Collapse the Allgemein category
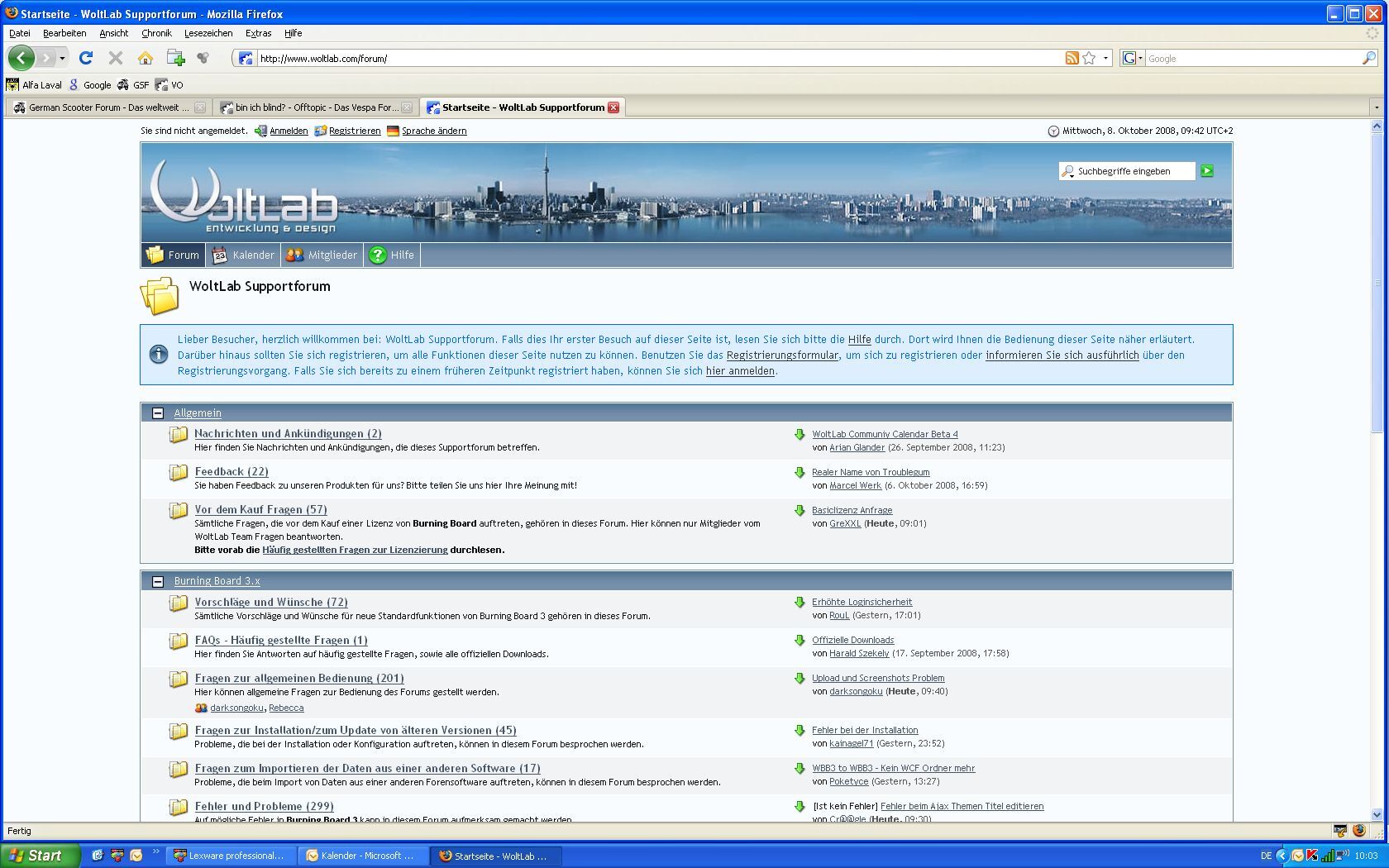1389x868 pixels. (158, 413)
